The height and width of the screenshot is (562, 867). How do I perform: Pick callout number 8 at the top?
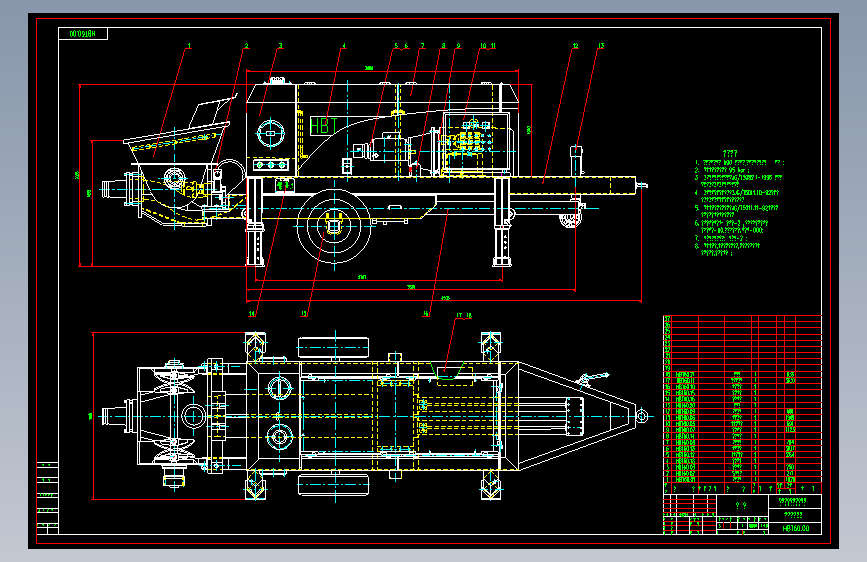tap(443, 46)
